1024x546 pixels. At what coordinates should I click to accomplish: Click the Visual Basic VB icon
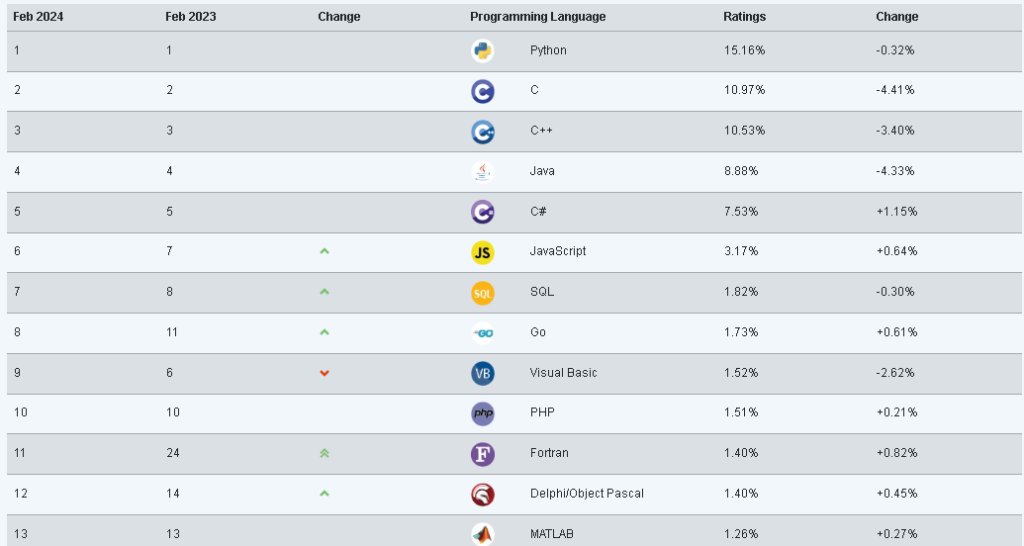[x=482, y=373]
